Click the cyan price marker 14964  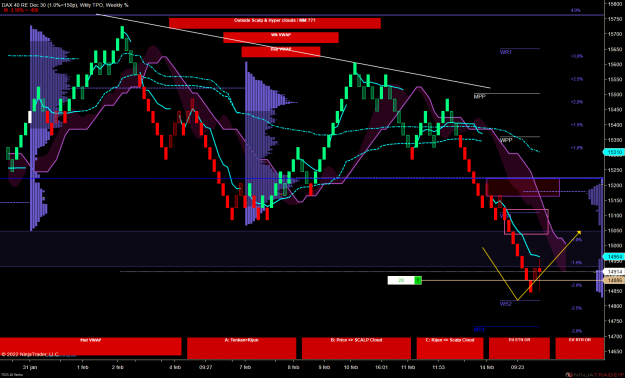click(613, 257)
